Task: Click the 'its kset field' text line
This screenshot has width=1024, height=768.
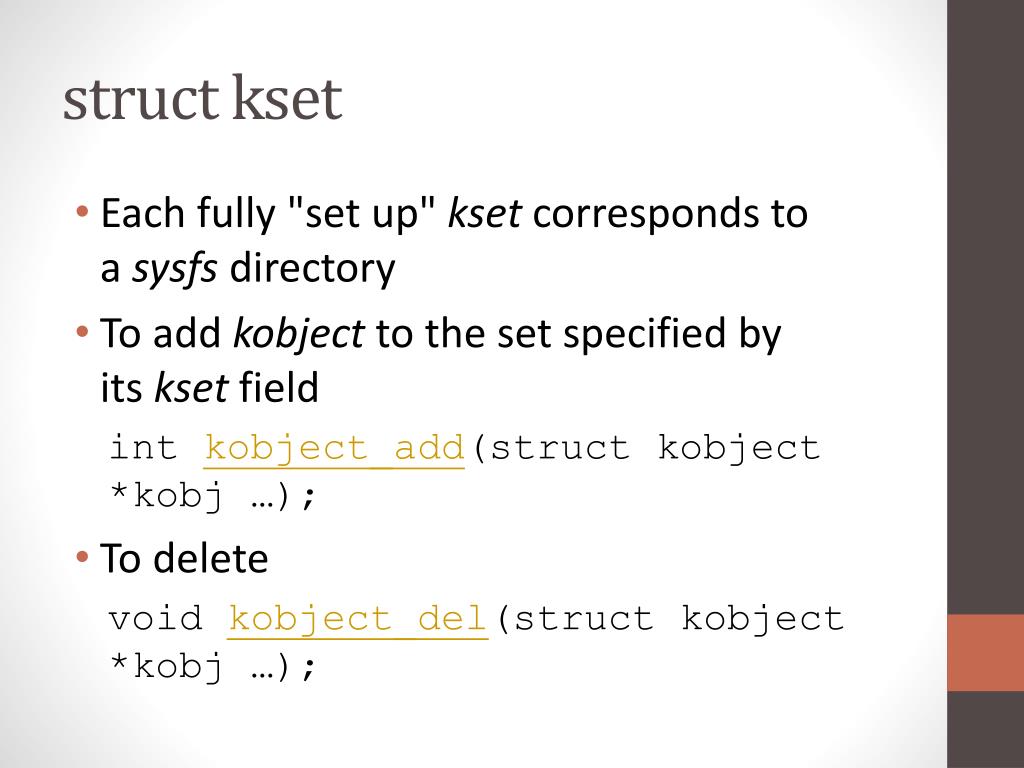Action: pyautogui.click(x=209, y=387)
